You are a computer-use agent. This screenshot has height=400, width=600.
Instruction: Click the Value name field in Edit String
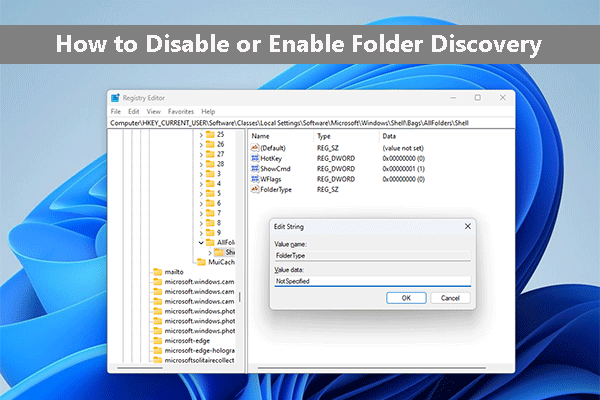pyautogui.click(x=372, y=256)
